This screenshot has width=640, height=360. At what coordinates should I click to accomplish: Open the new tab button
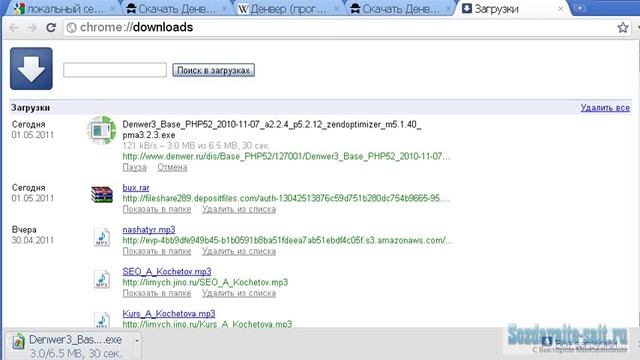tap(579, 8)
